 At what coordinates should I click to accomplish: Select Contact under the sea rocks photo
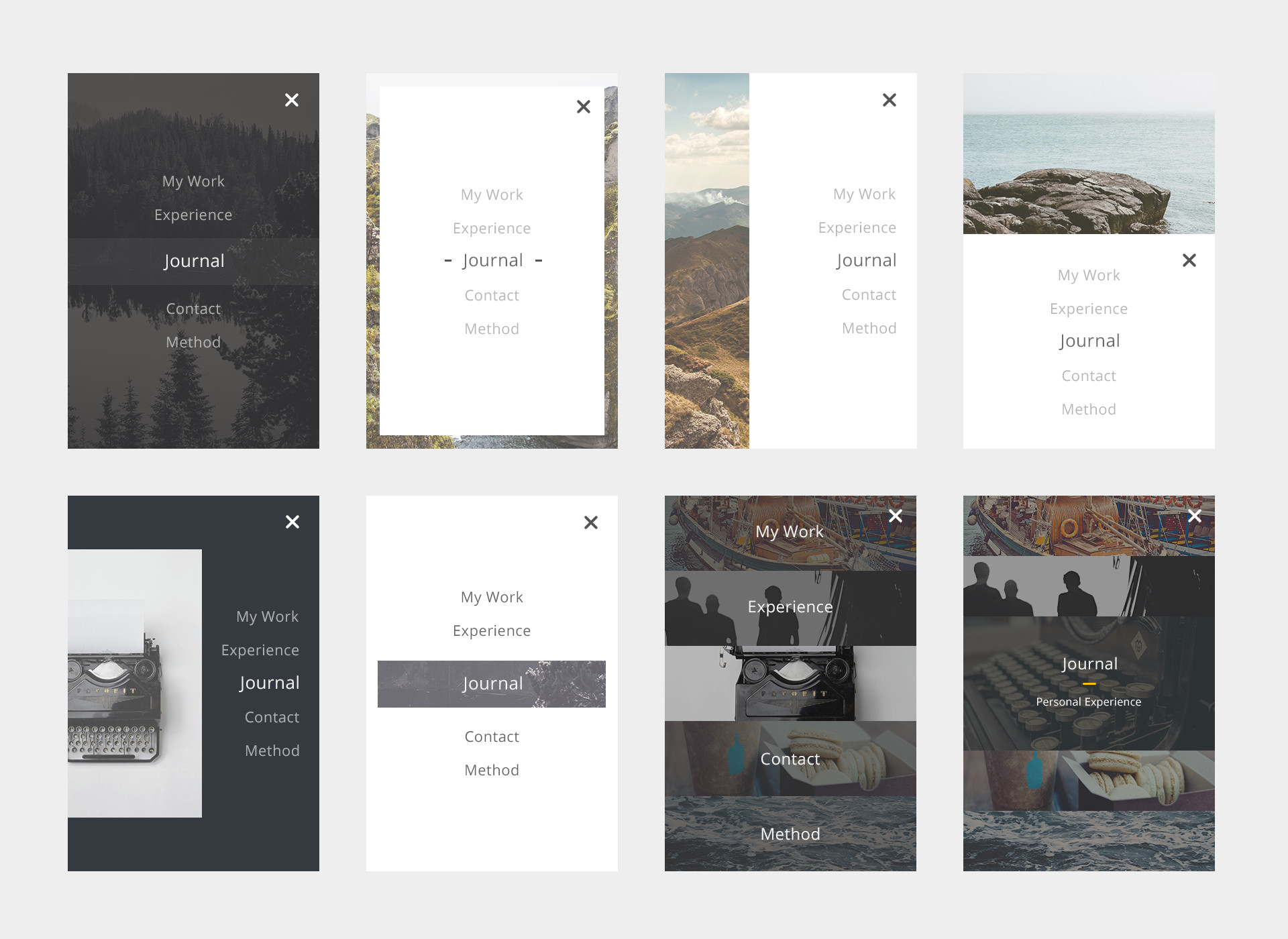tap(1089, 376)
